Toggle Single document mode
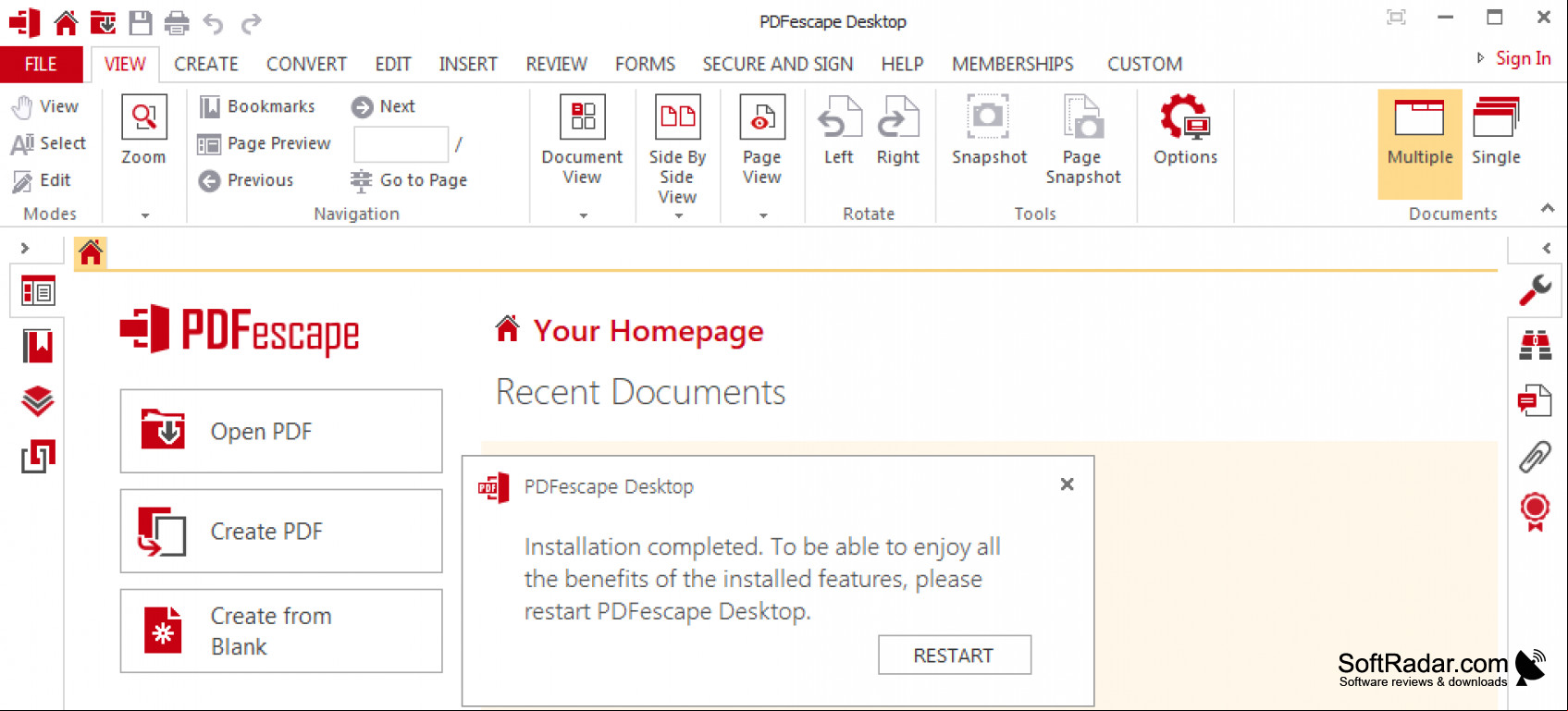 click(1496, 131)
